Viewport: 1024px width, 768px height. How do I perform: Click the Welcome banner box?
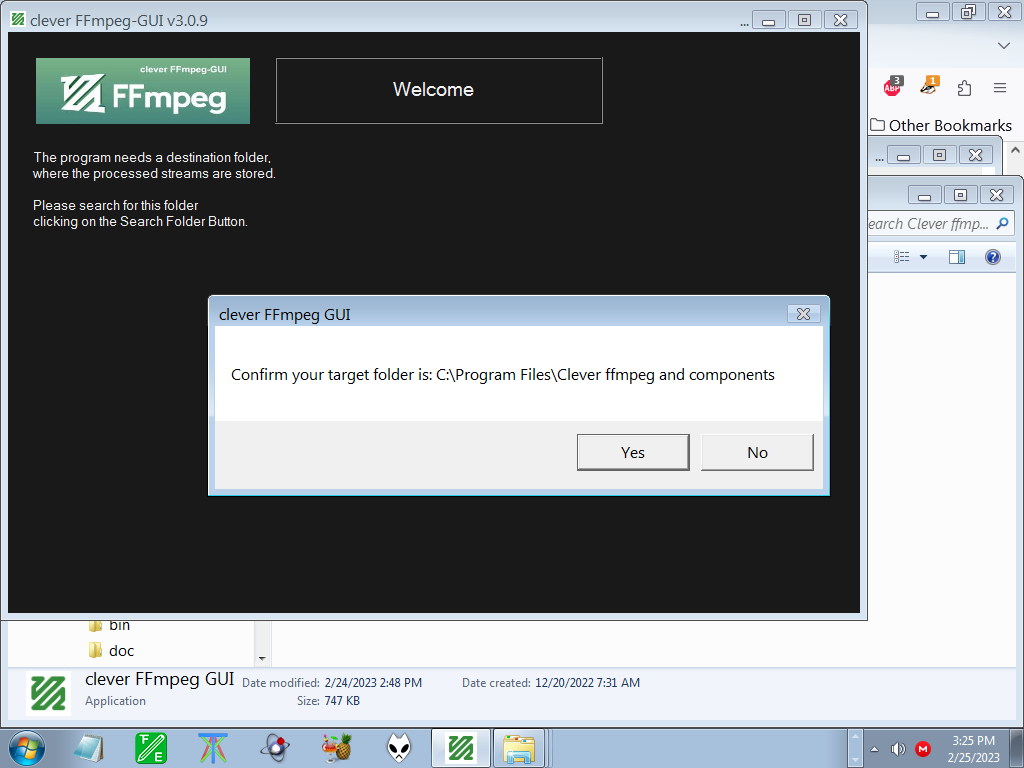pos(439,90)
